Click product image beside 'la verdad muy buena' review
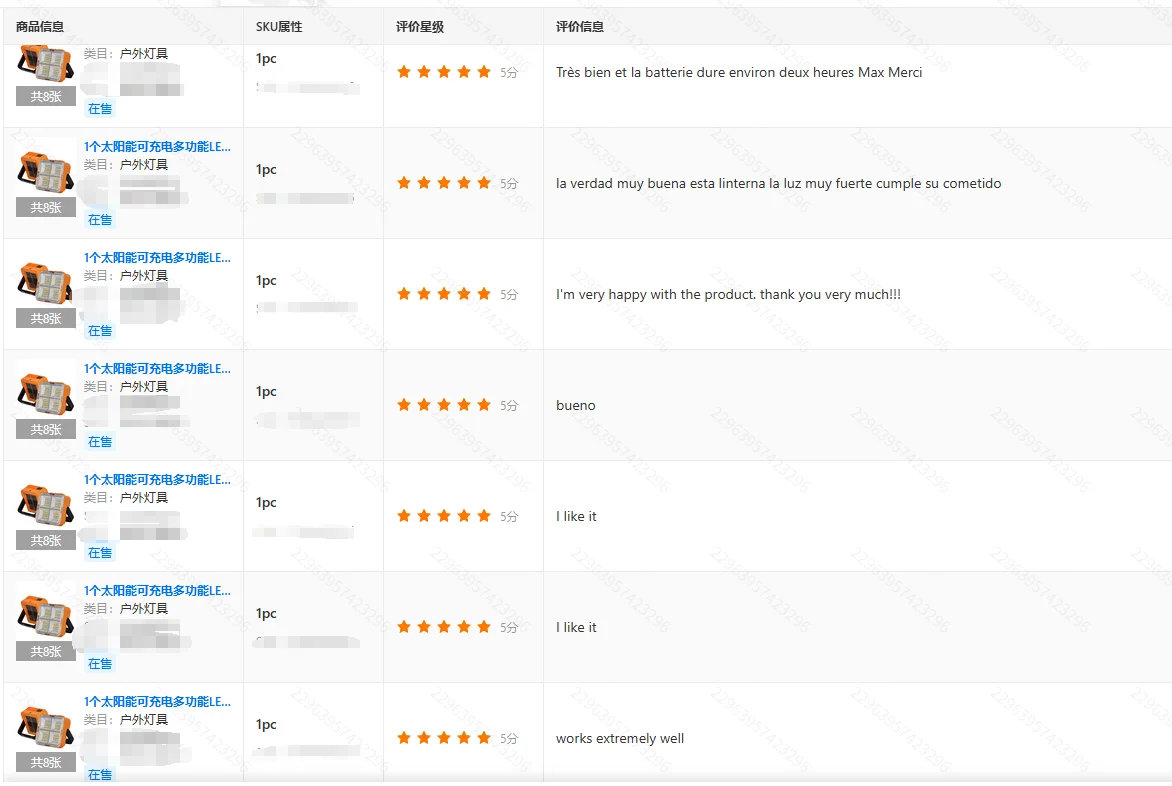The height and width of the screenshot is (786, 1172). (46, 177)
